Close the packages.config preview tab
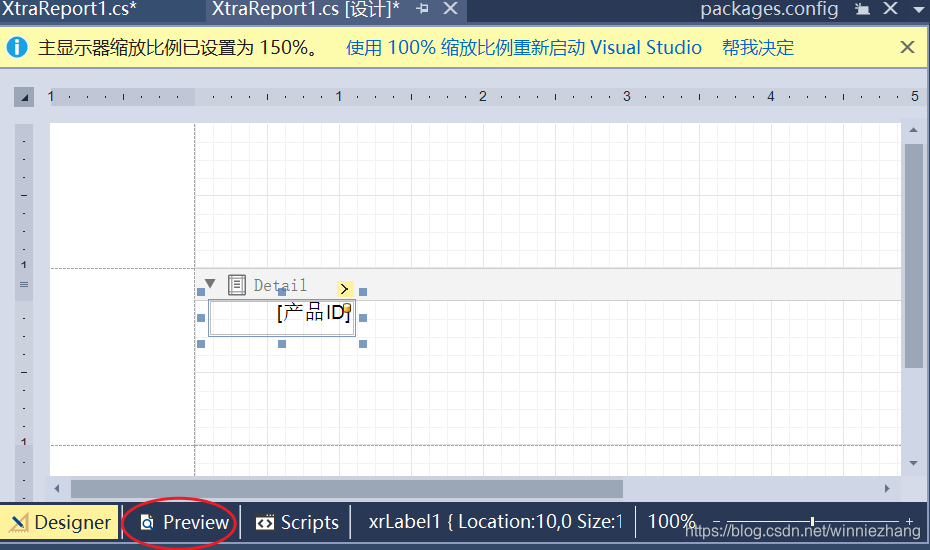 [890, 8]
